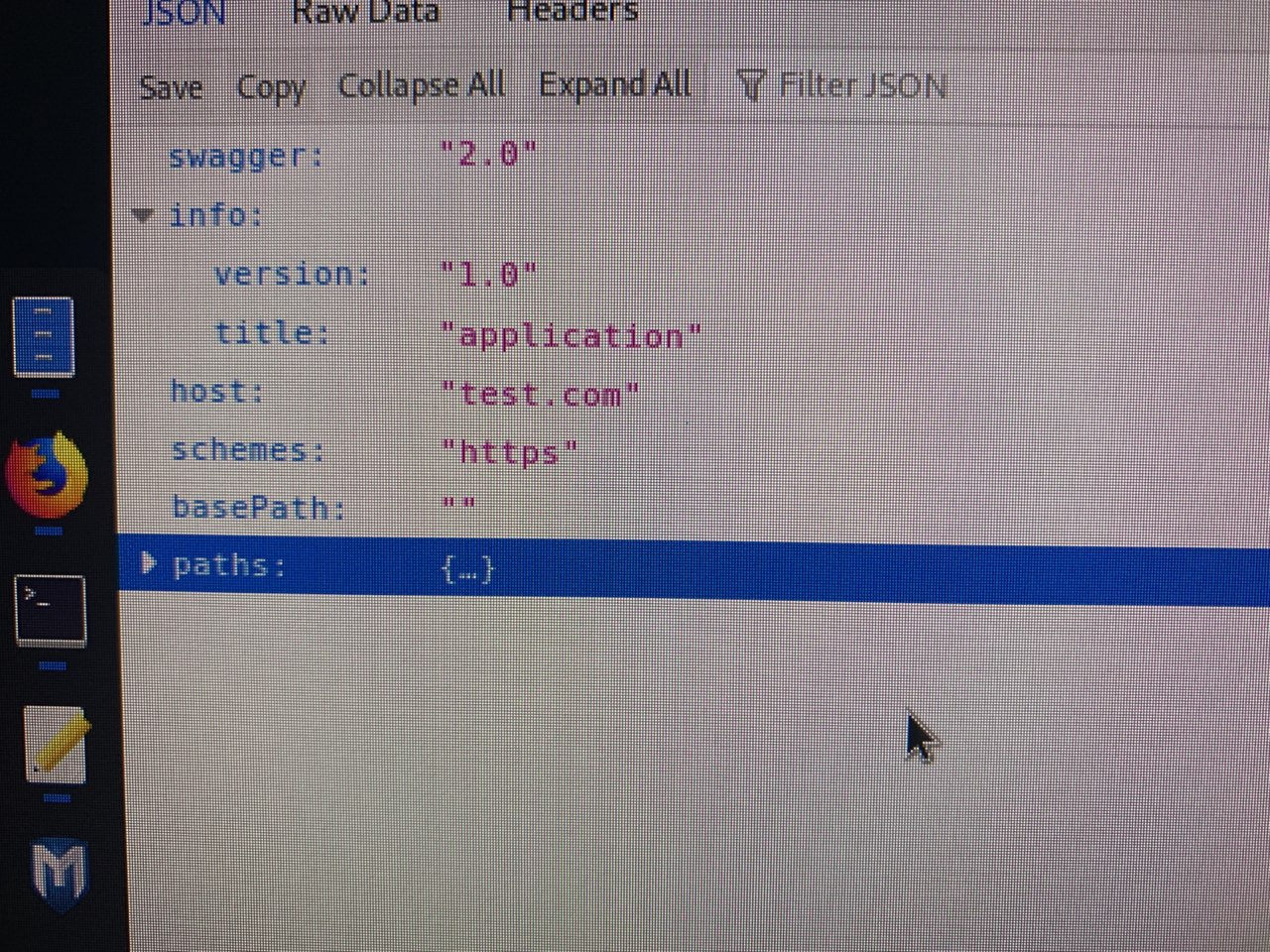1270x952 pixels.
Task: Select the swagger key
Action: pos(245,157)
